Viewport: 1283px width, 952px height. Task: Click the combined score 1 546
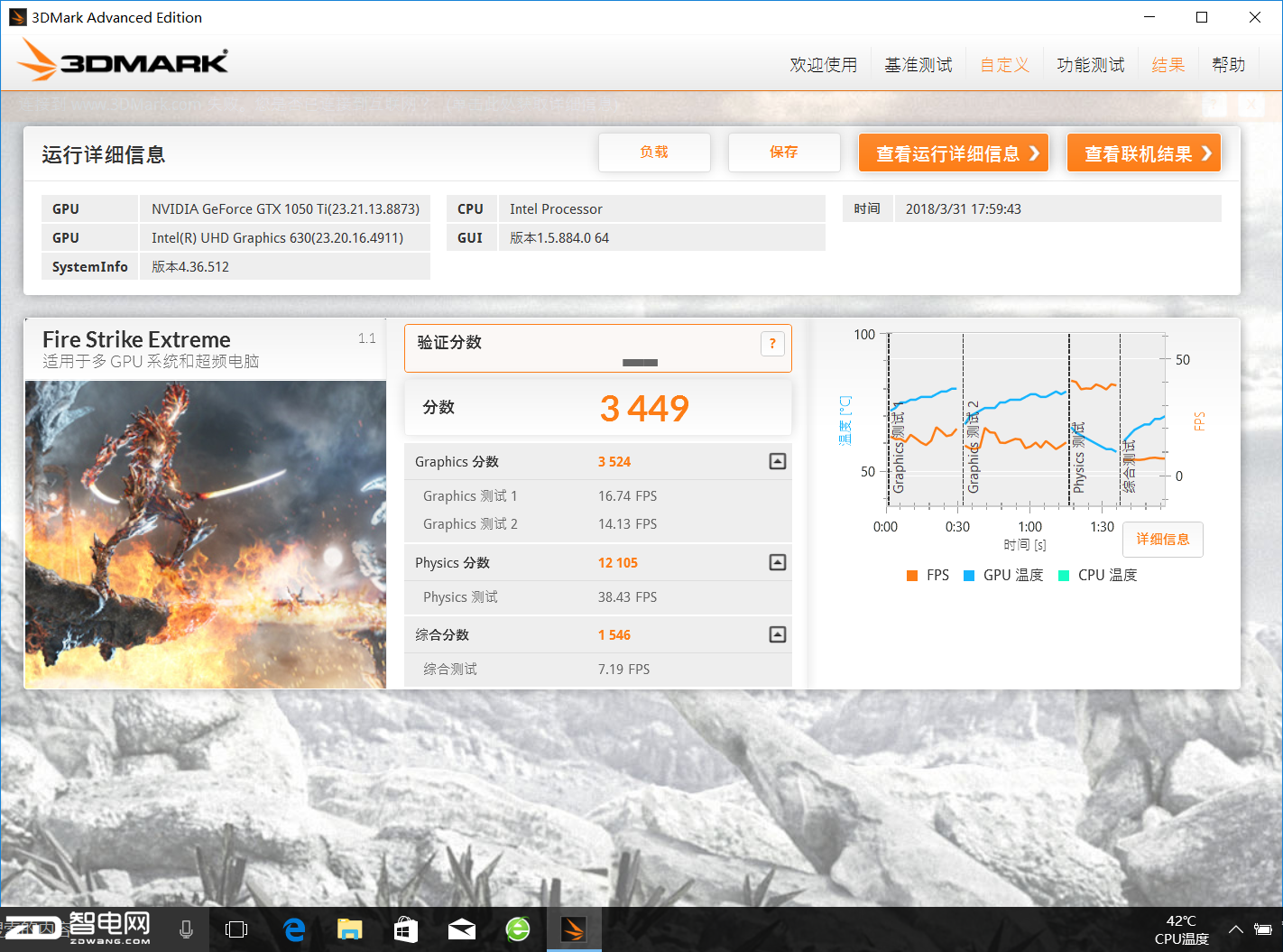point(614,635)
